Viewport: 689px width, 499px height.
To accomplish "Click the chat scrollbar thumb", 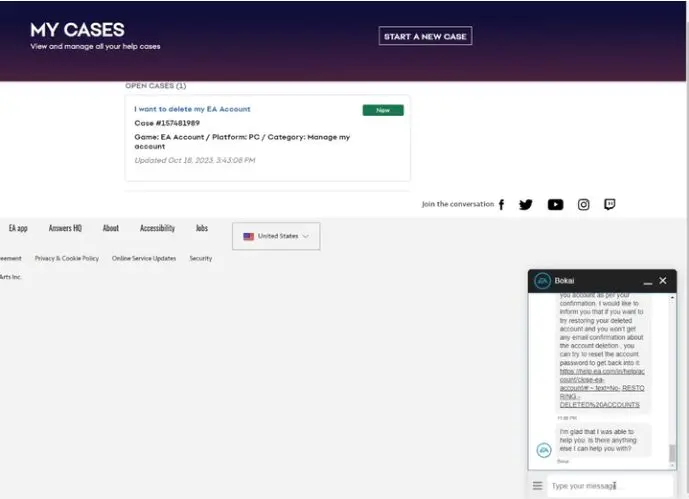I will point(672,454).
